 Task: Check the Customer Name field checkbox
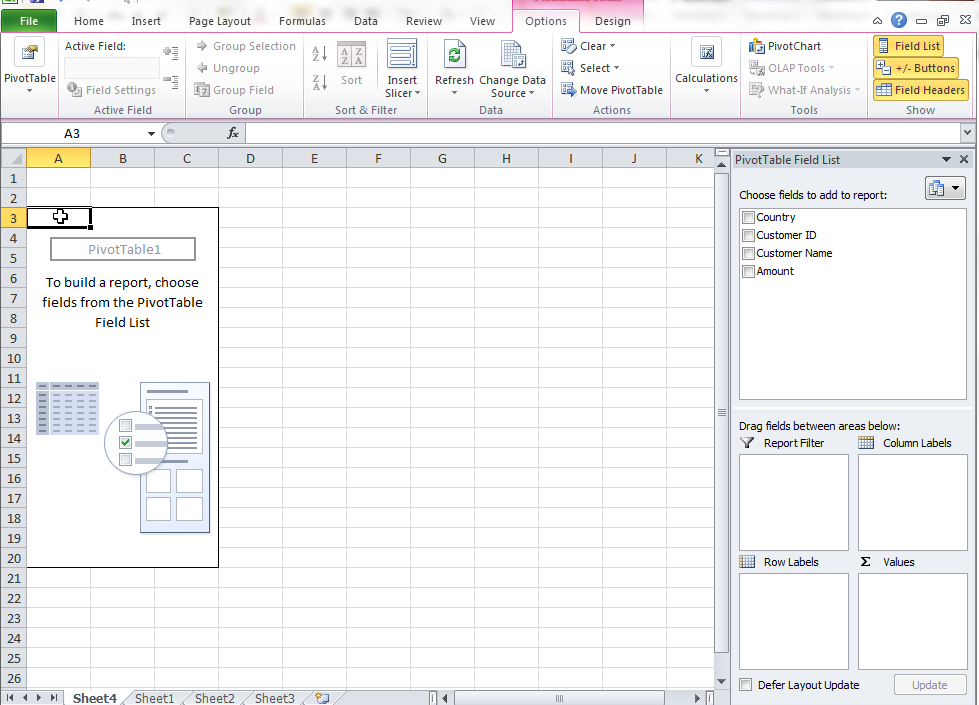pyautogui.click(x=748, y=254)
